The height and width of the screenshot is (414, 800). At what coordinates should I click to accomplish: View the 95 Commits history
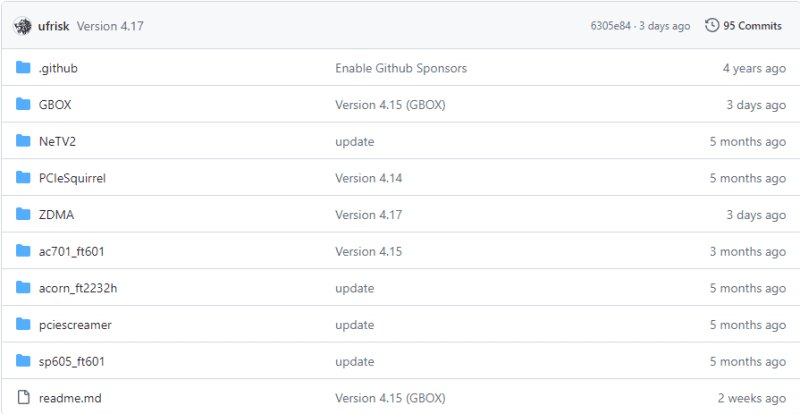click(x=752, y=26)
